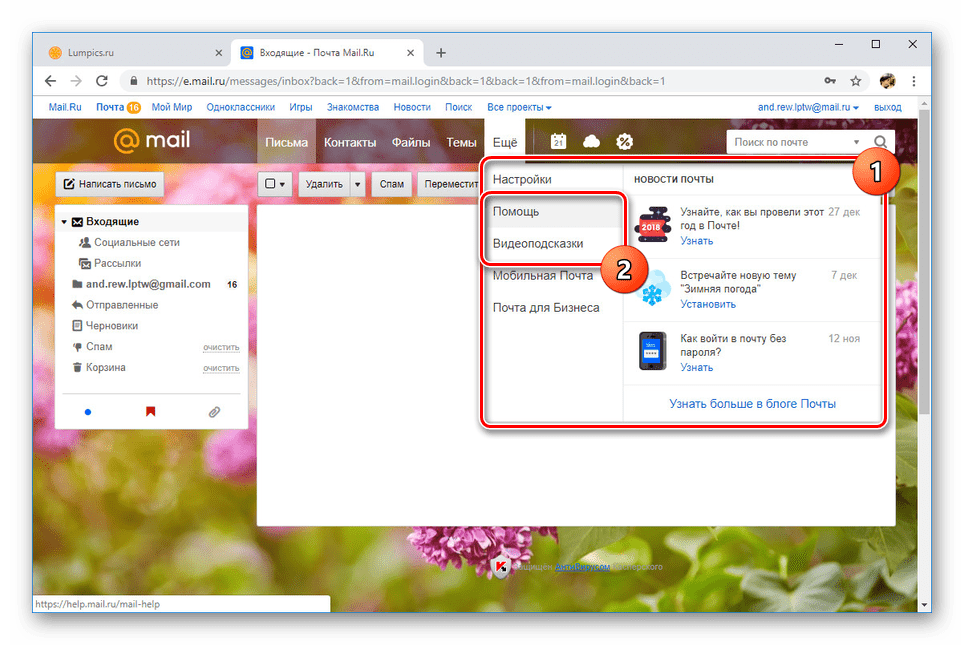Image resolution: width=964 pixels, height=645 pixels.
Task: Click the phone password-free login thumbnail
Action: (652, 351)
